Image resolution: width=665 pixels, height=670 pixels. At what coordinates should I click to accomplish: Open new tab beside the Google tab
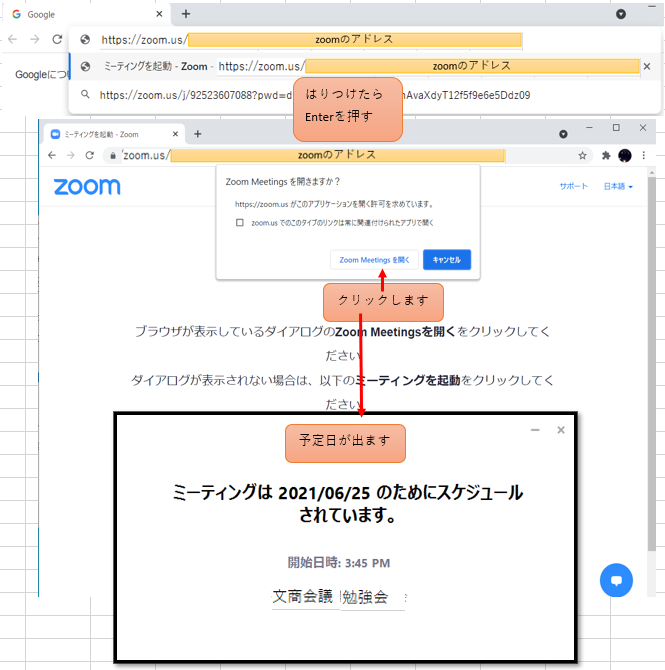point(185,14)
